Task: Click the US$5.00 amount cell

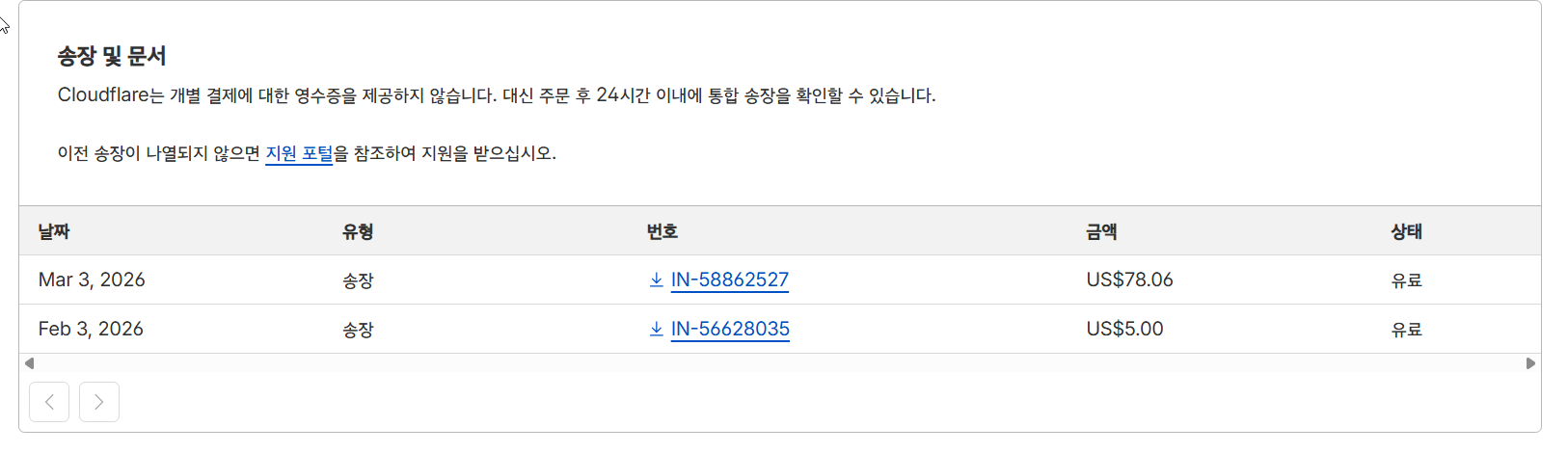Action: tap(1124, 329)
